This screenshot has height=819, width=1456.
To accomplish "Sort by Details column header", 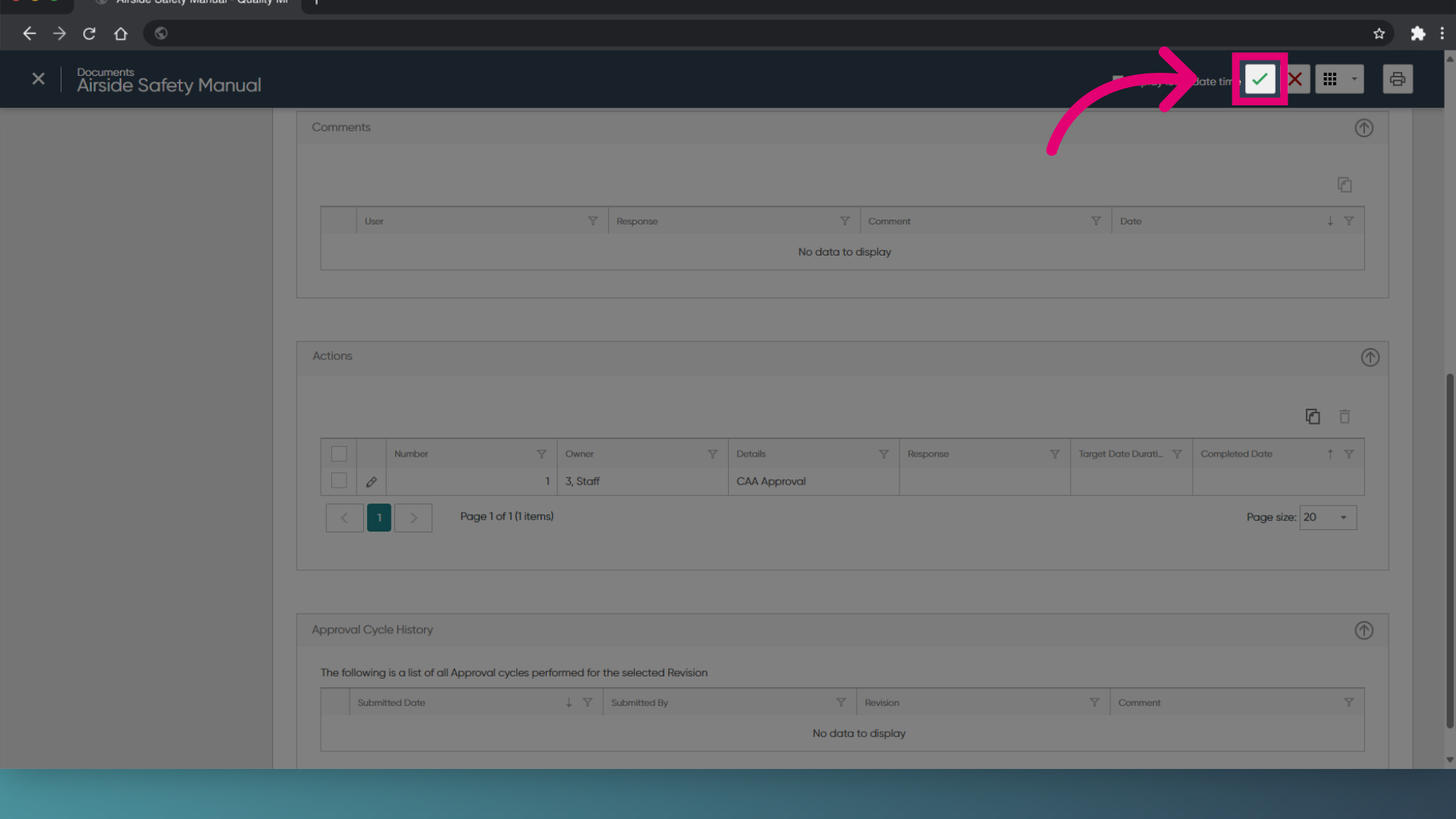I will click(x=751, y=453).
